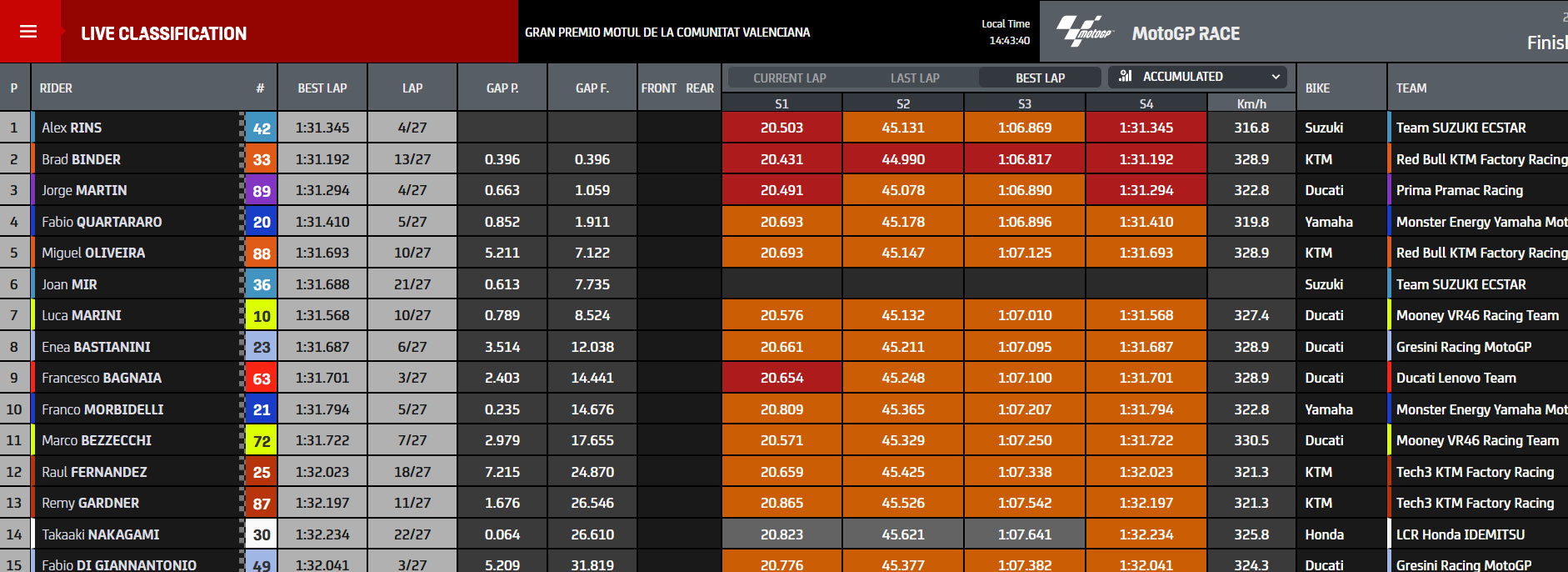
Task: Select rider Alex RINS
Action: coord(72,128)
